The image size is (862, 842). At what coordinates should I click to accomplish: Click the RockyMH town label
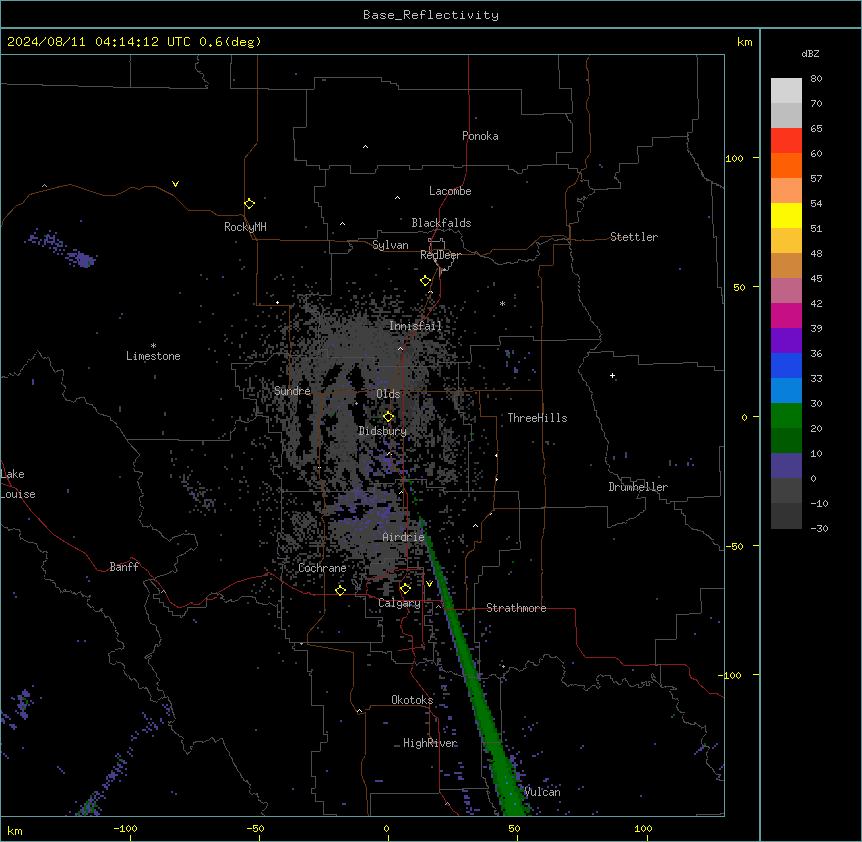245,227
